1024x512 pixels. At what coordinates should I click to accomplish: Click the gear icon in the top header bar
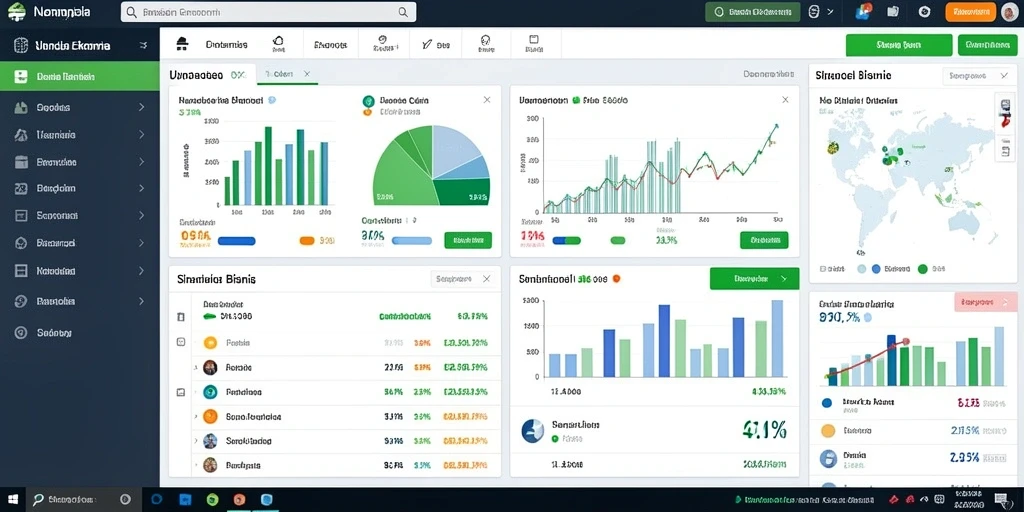coord(924,11)
